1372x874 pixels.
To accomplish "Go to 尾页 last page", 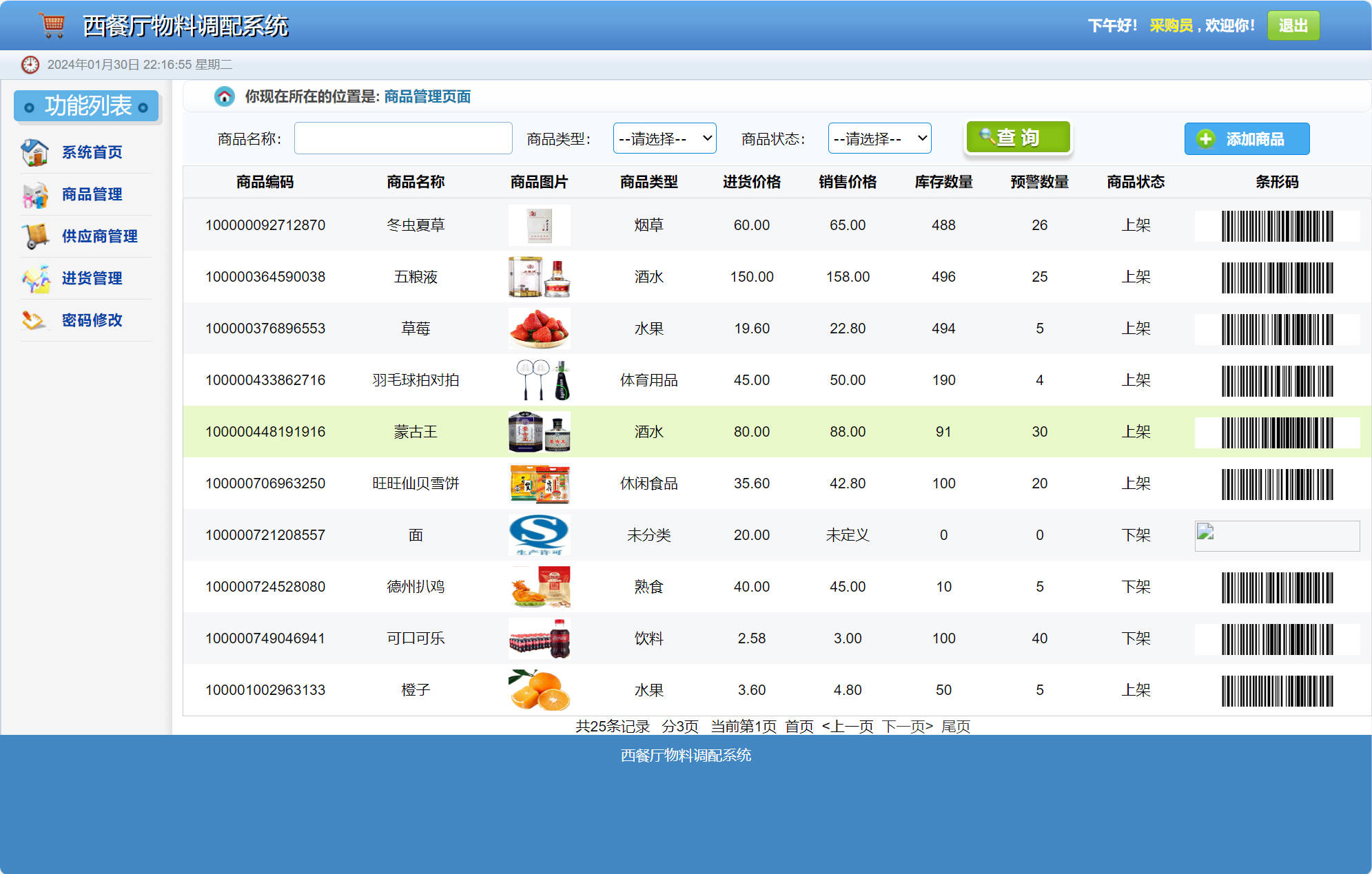I will [x=956, y=726].
